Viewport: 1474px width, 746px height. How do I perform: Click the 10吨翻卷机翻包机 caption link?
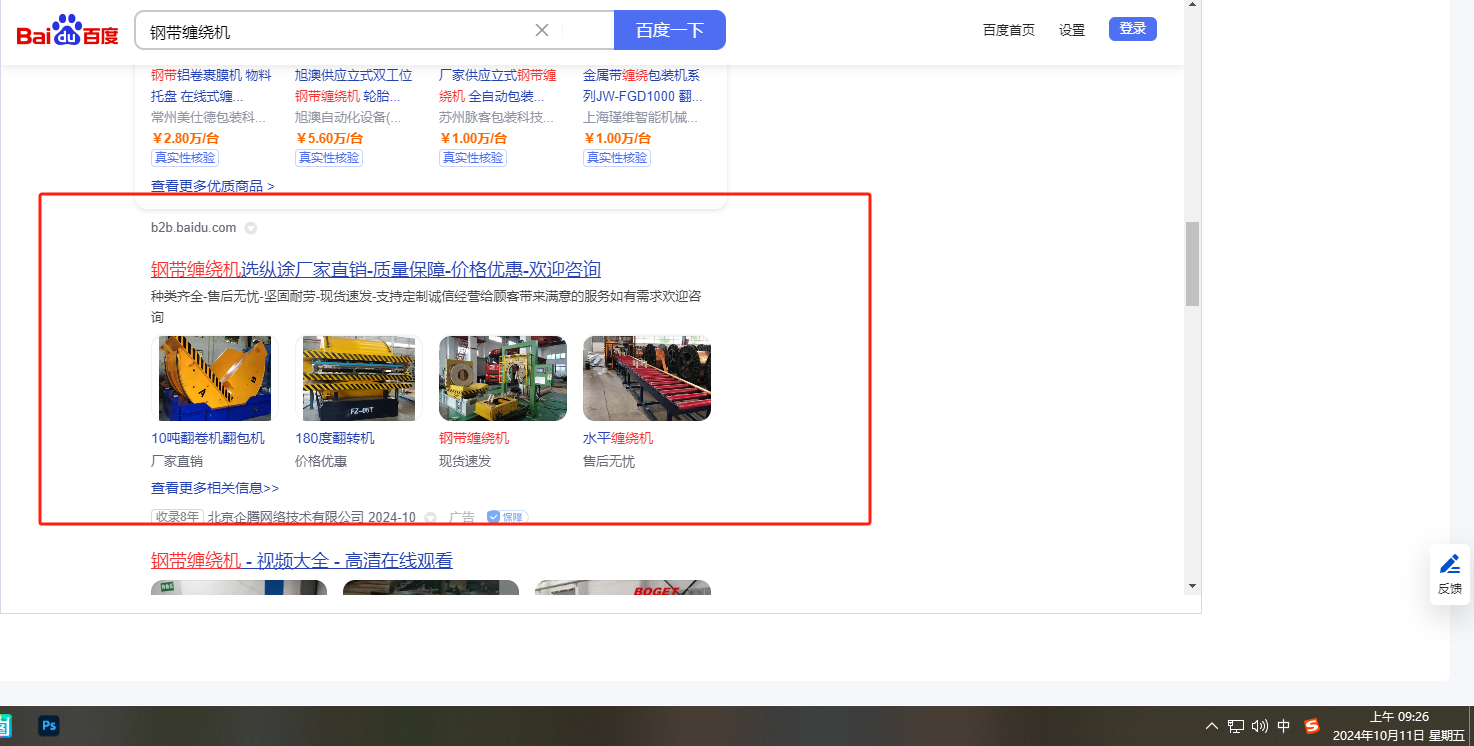coord(208,438)
